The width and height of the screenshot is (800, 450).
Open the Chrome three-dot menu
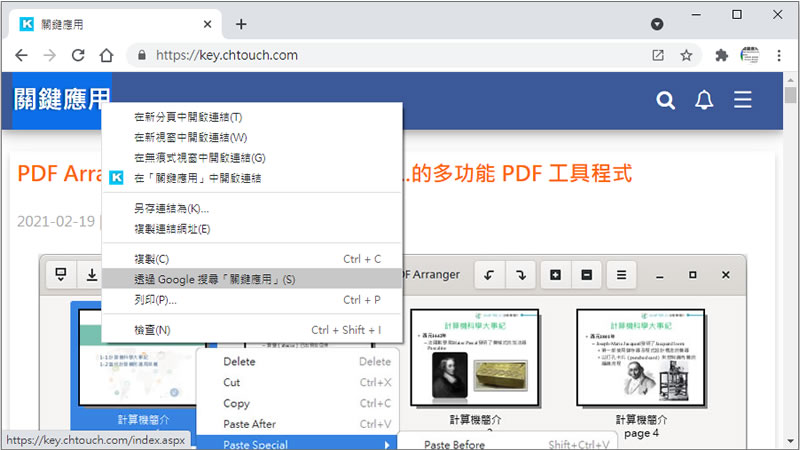[x=779, y=55]
